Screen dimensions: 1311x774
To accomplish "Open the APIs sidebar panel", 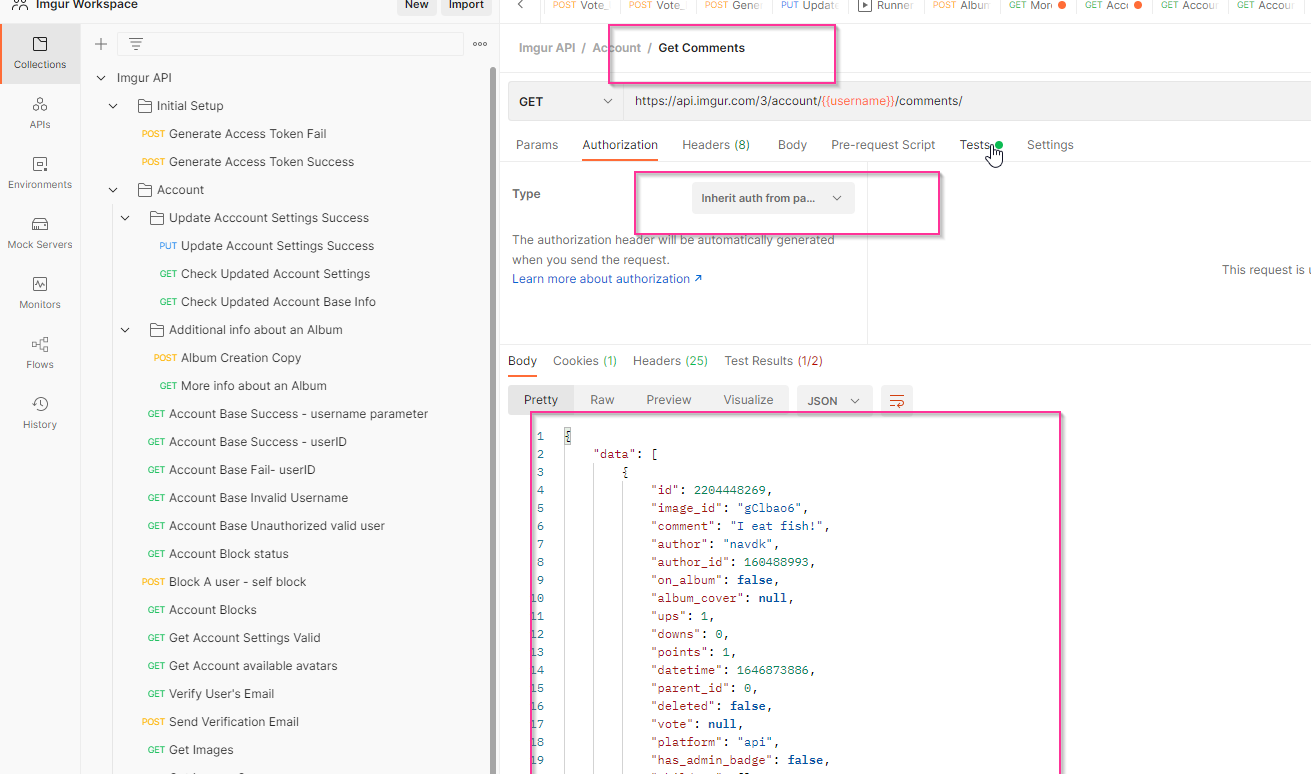I will point(40,113).
